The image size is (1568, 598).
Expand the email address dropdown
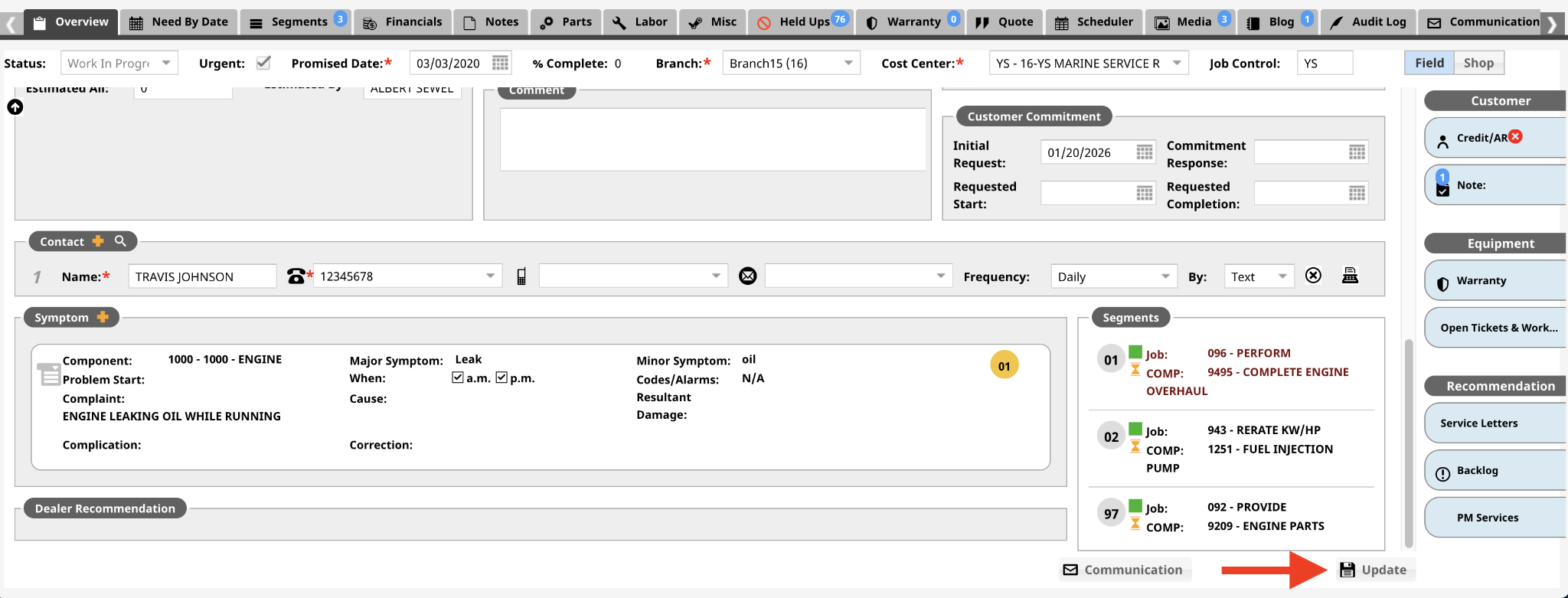(940, 276)
